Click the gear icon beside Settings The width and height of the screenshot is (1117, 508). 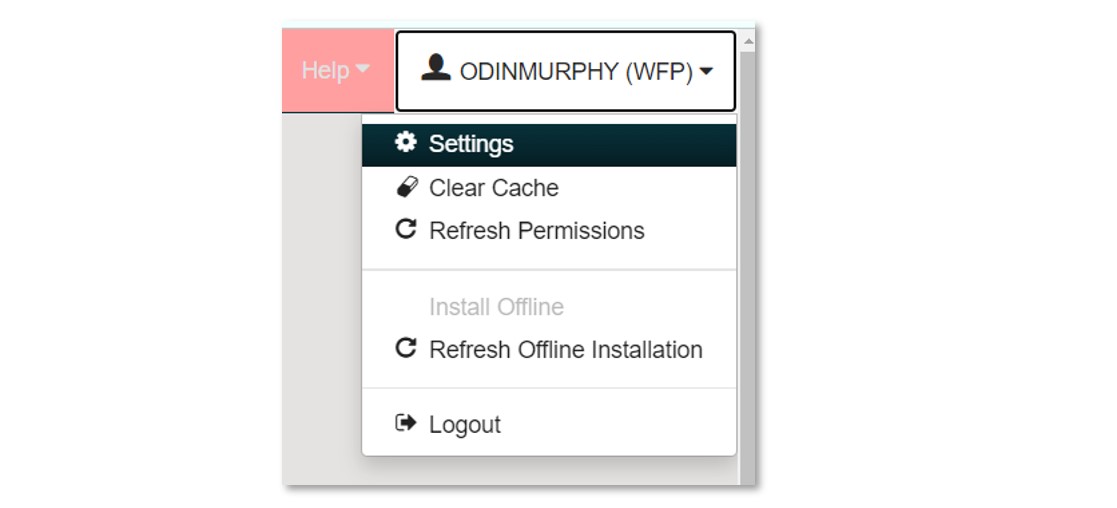click(405, 142)
